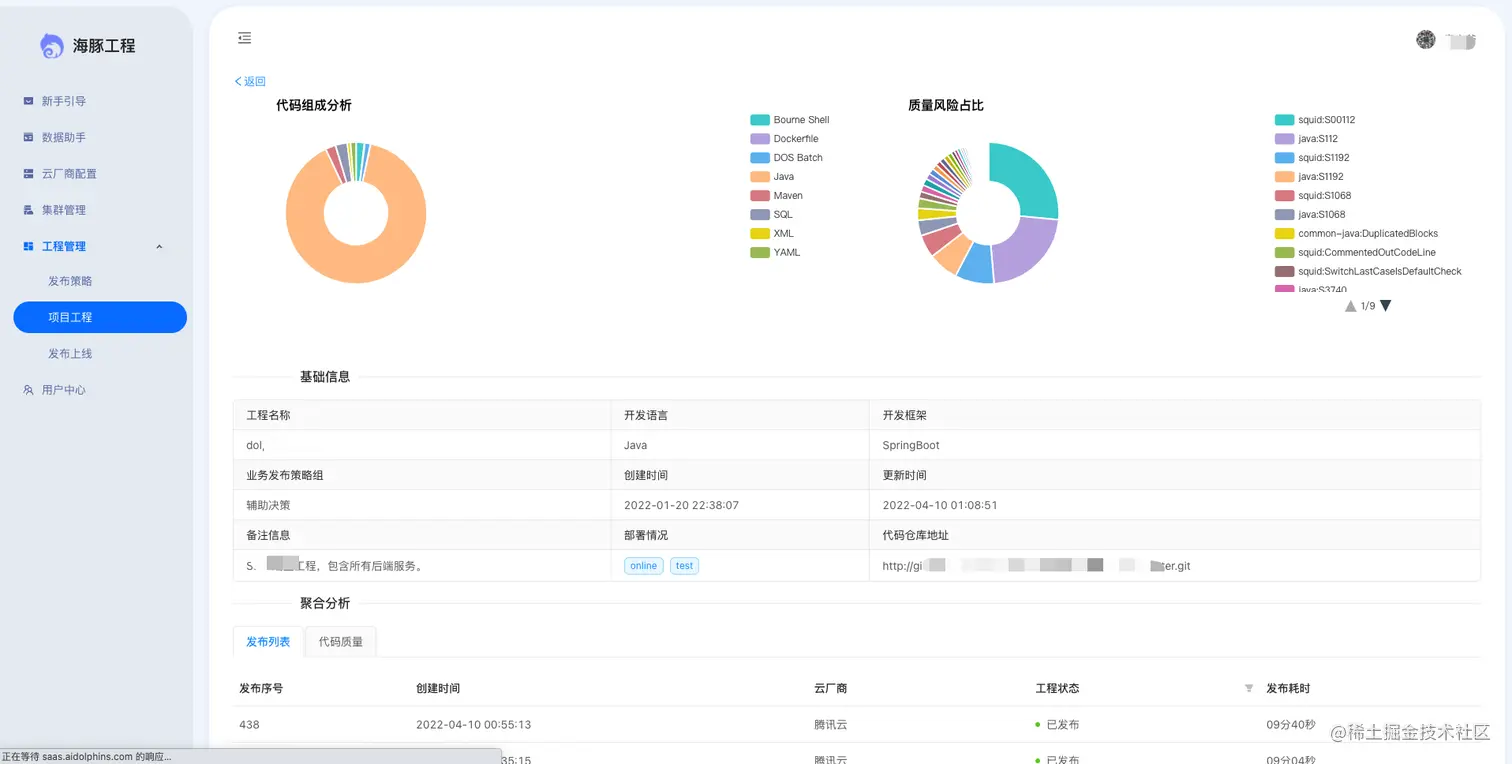Toggle squid:CommentedOutCodeLine legend entry

coord(1355,253)
